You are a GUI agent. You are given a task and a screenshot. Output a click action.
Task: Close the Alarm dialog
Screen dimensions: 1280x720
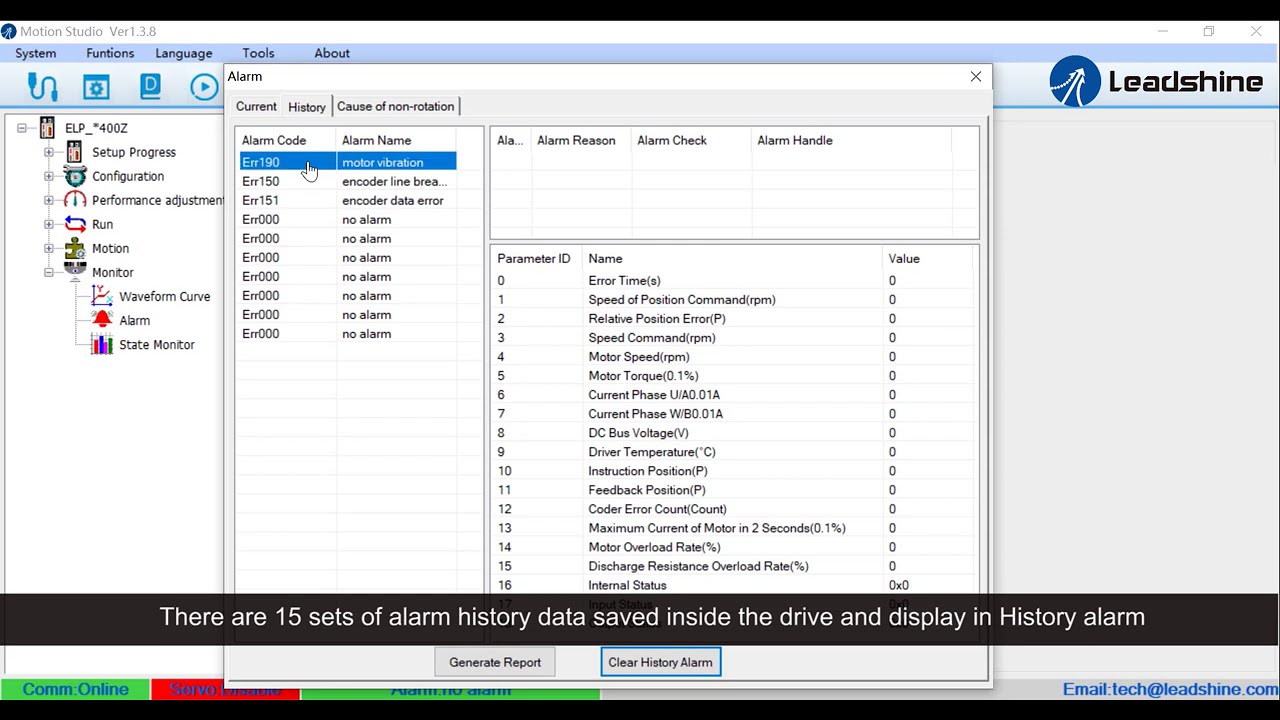(x=976, y=76)
